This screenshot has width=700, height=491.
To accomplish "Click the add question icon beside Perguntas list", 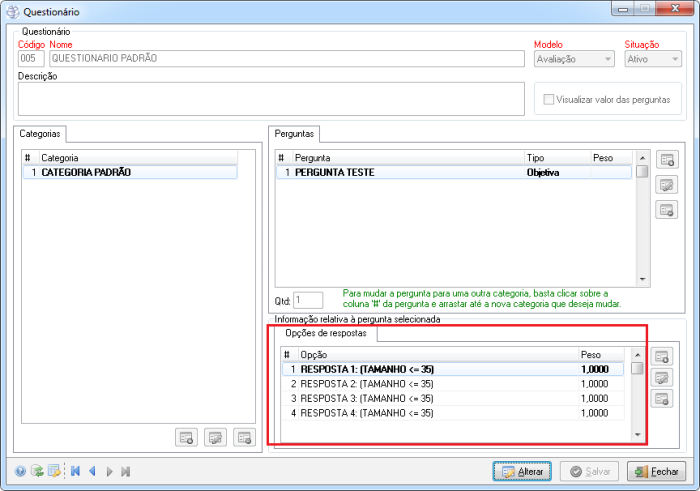I will point(667,160).
